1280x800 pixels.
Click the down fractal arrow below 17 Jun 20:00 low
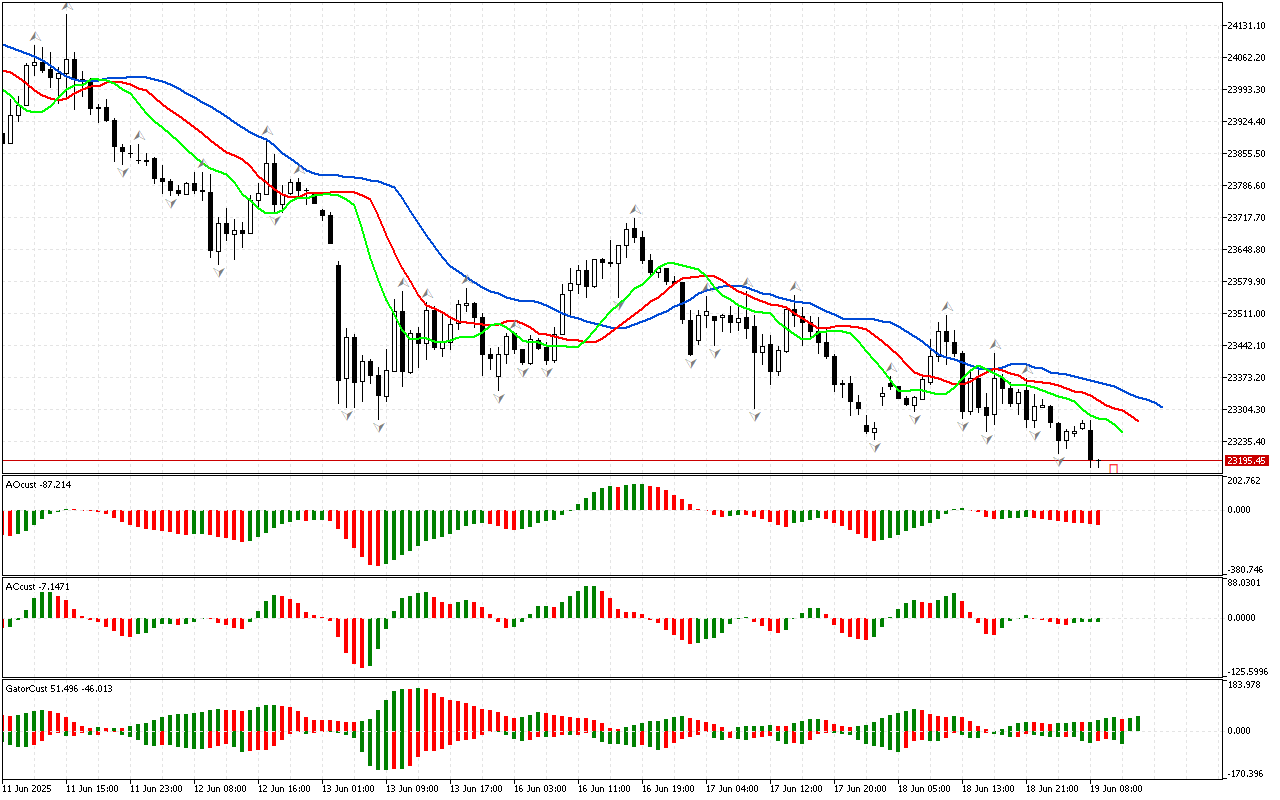coord(874,446)
